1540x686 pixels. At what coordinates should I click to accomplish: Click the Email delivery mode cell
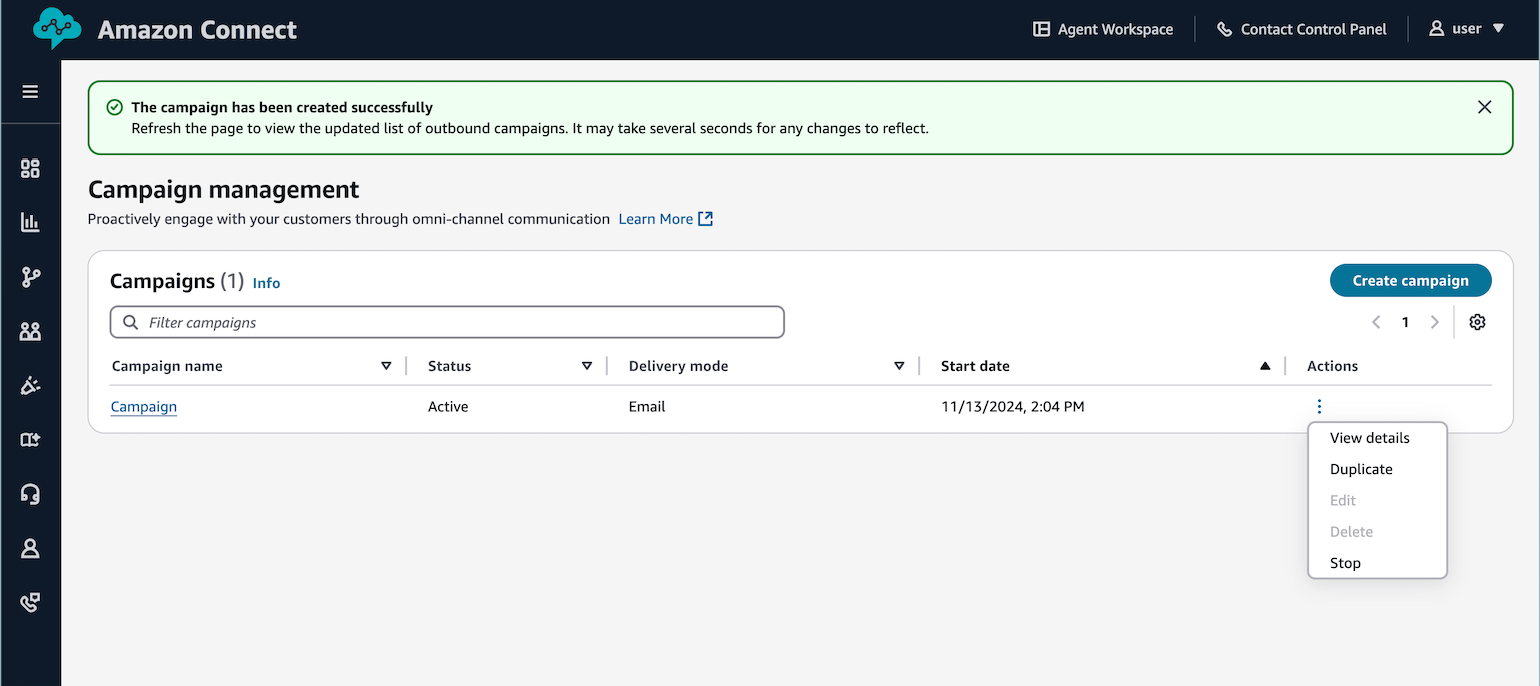647,406
